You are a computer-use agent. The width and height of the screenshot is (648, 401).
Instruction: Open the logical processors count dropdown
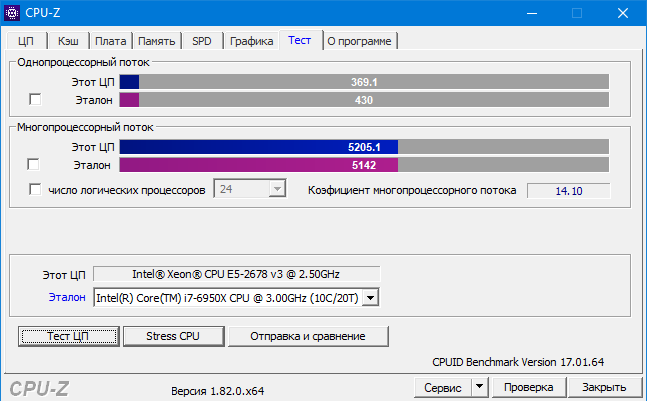277,189
